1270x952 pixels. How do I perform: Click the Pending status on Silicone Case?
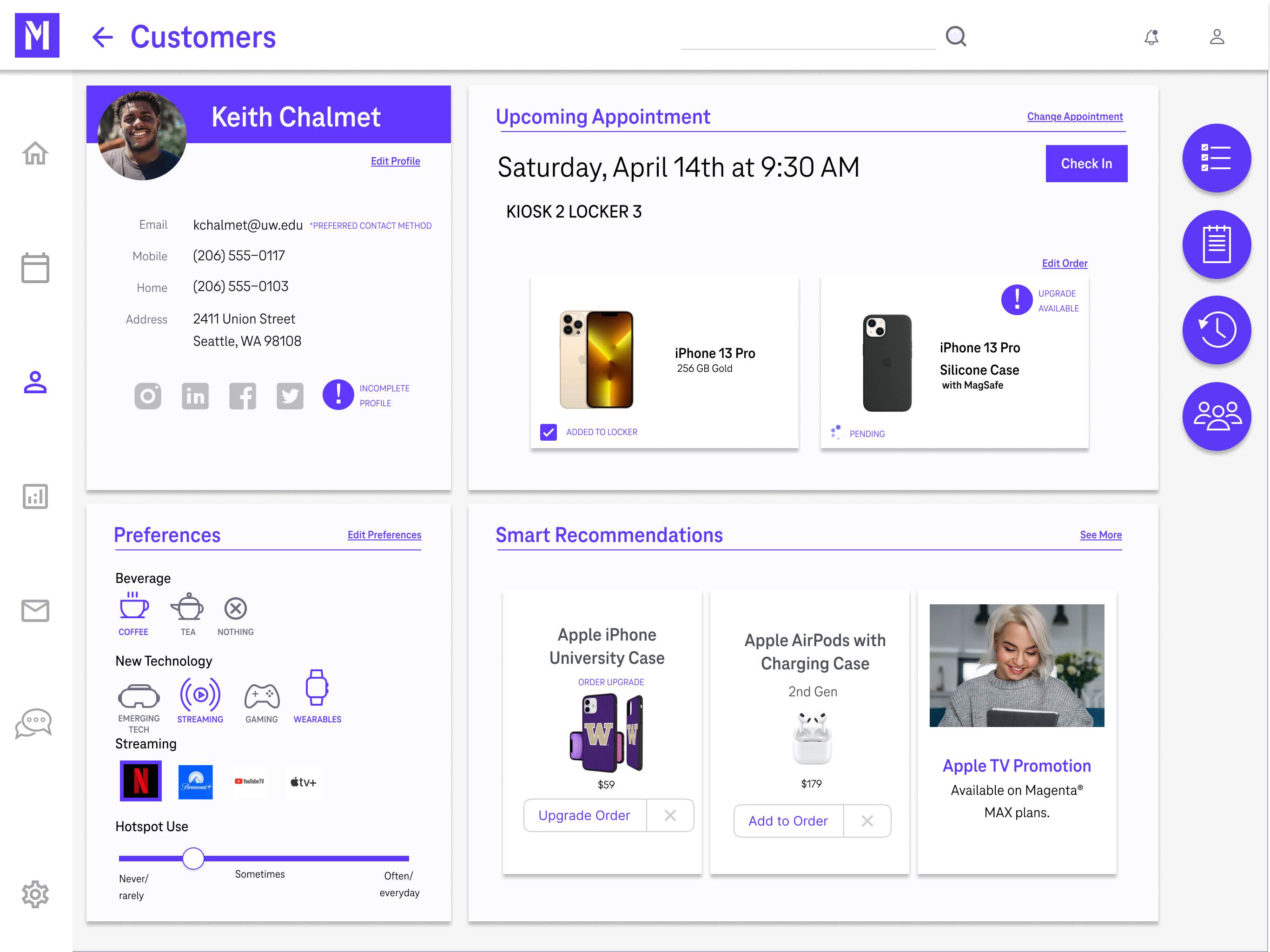(x=858, y=433)
